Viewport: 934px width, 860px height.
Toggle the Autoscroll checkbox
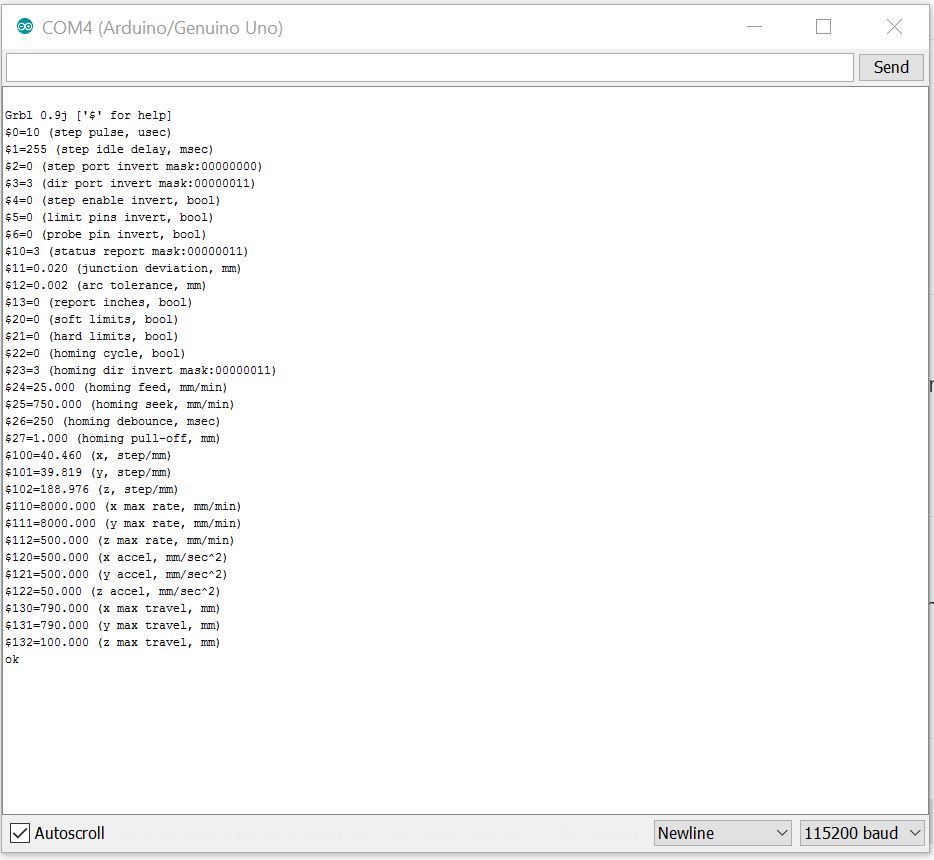(20, 833)
